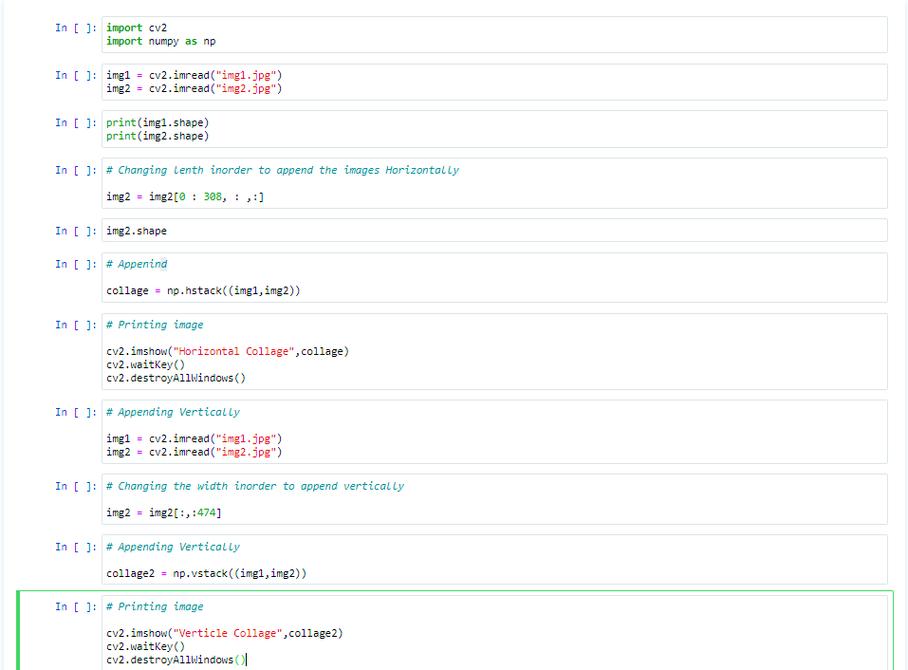
Task: Click the Verticle Collage imshow cell
Action: (494, 634)
